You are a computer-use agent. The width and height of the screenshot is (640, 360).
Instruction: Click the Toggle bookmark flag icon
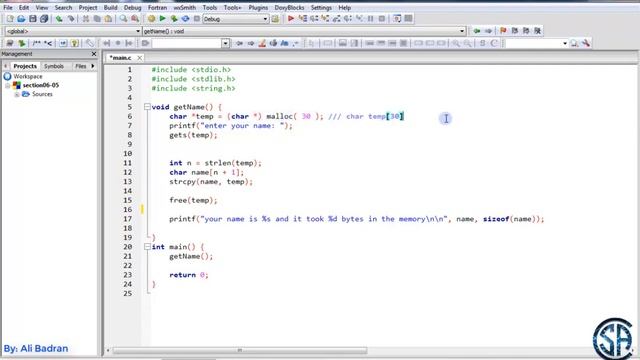503,31
